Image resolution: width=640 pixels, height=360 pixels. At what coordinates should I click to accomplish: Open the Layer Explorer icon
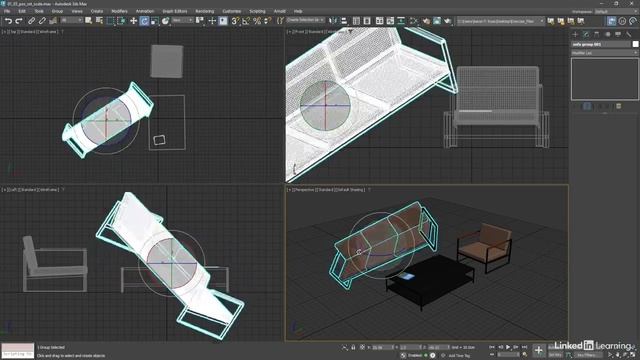367,21
